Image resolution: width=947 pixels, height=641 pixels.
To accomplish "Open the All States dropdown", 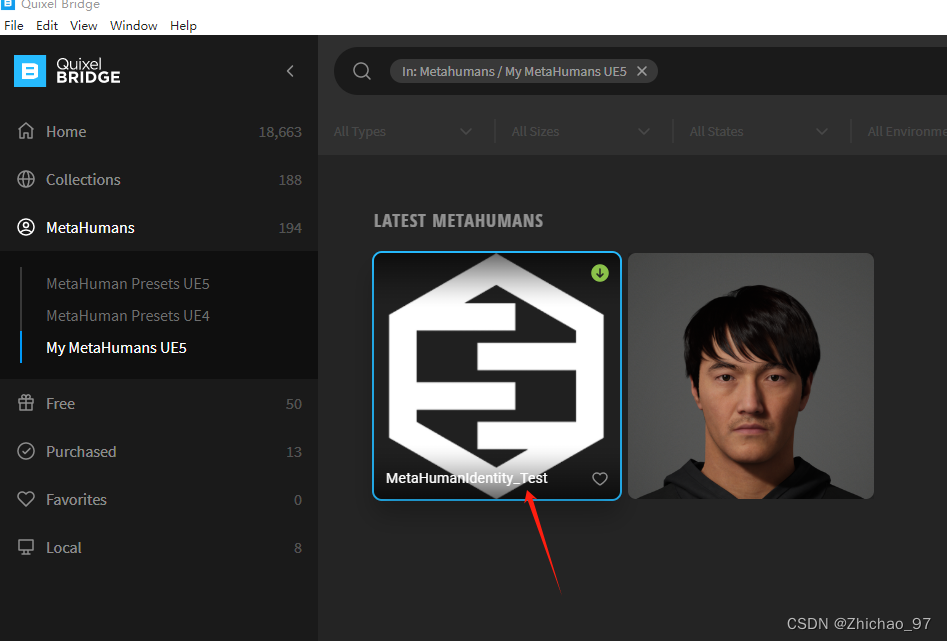I will (758, 131).
